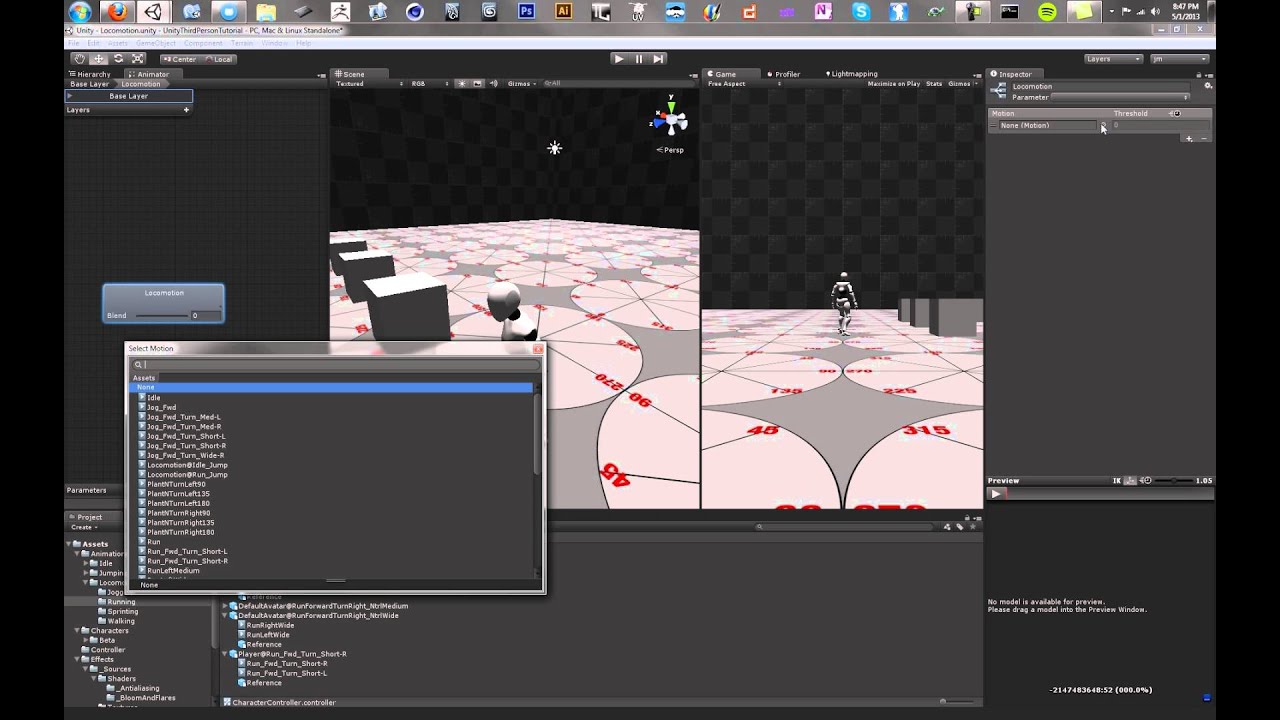Image resolution: width=1280 pixels, height=720 pixels.
Task: Select Run_Fwd_Turn_Short-L in motion list
Action: pyautogui.click(x=187, y=552)
